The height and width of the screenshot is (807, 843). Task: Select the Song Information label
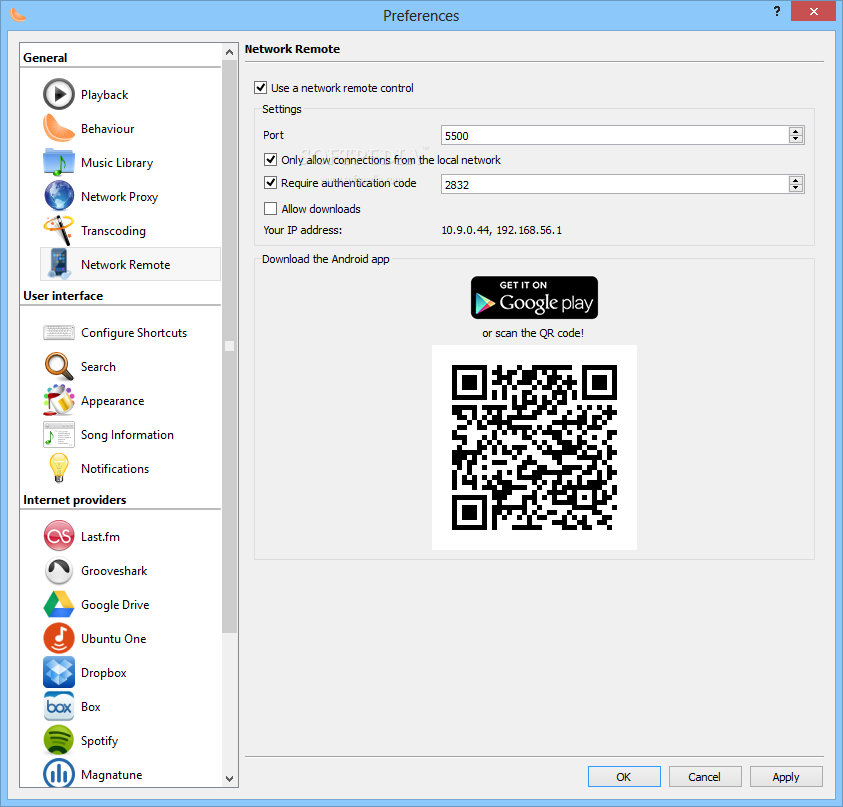127,434
